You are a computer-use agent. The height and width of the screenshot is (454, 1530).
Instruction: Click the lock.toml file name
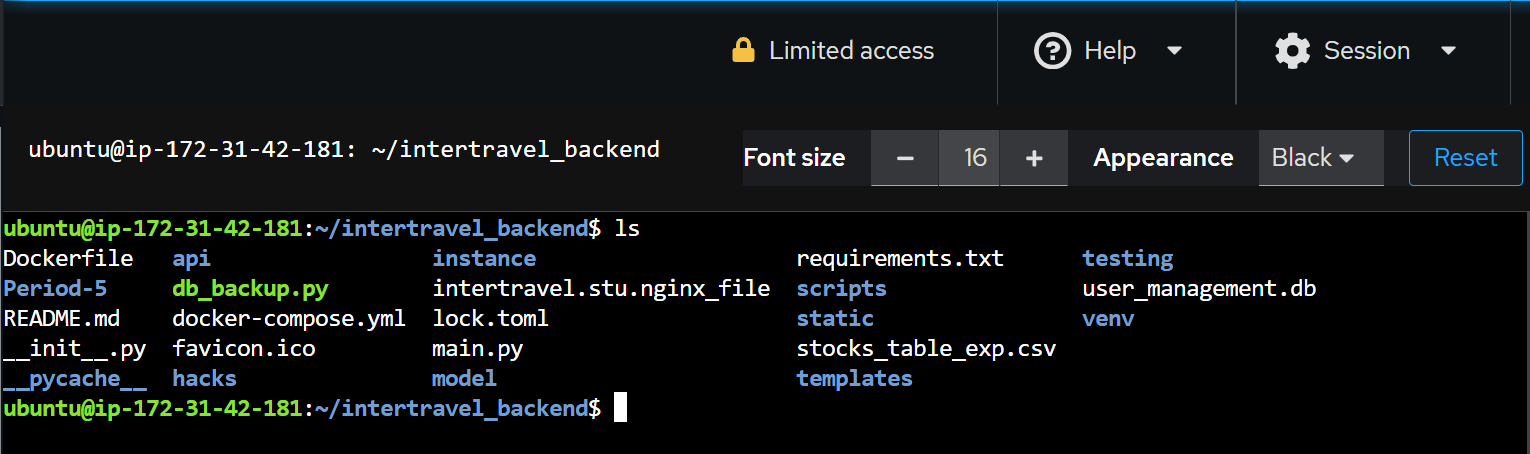click(490, 319)
